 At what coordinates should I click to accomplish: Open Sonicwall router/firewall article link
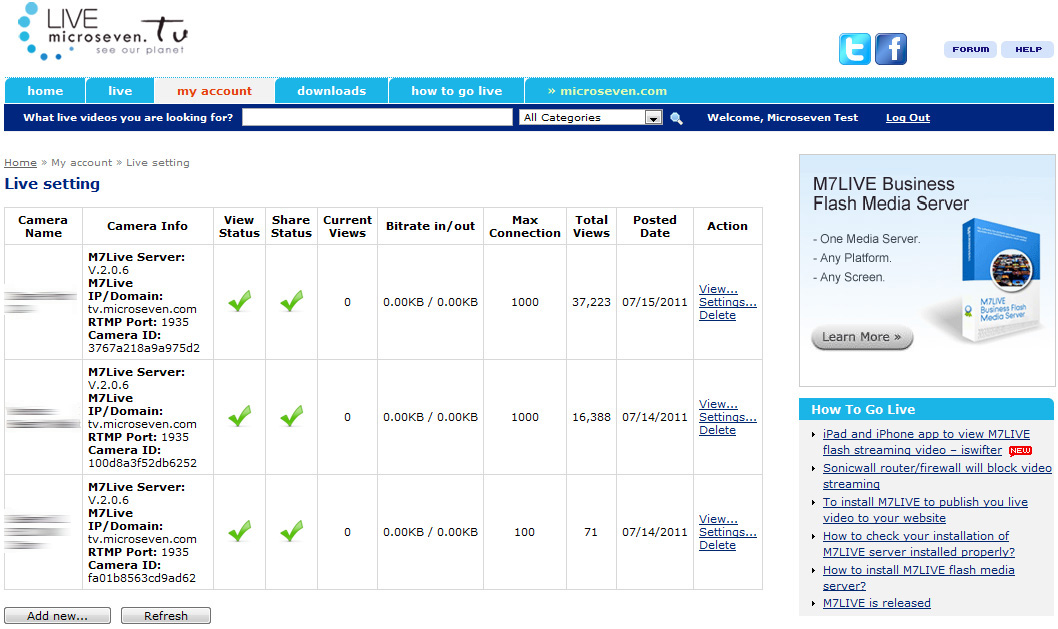937,476
